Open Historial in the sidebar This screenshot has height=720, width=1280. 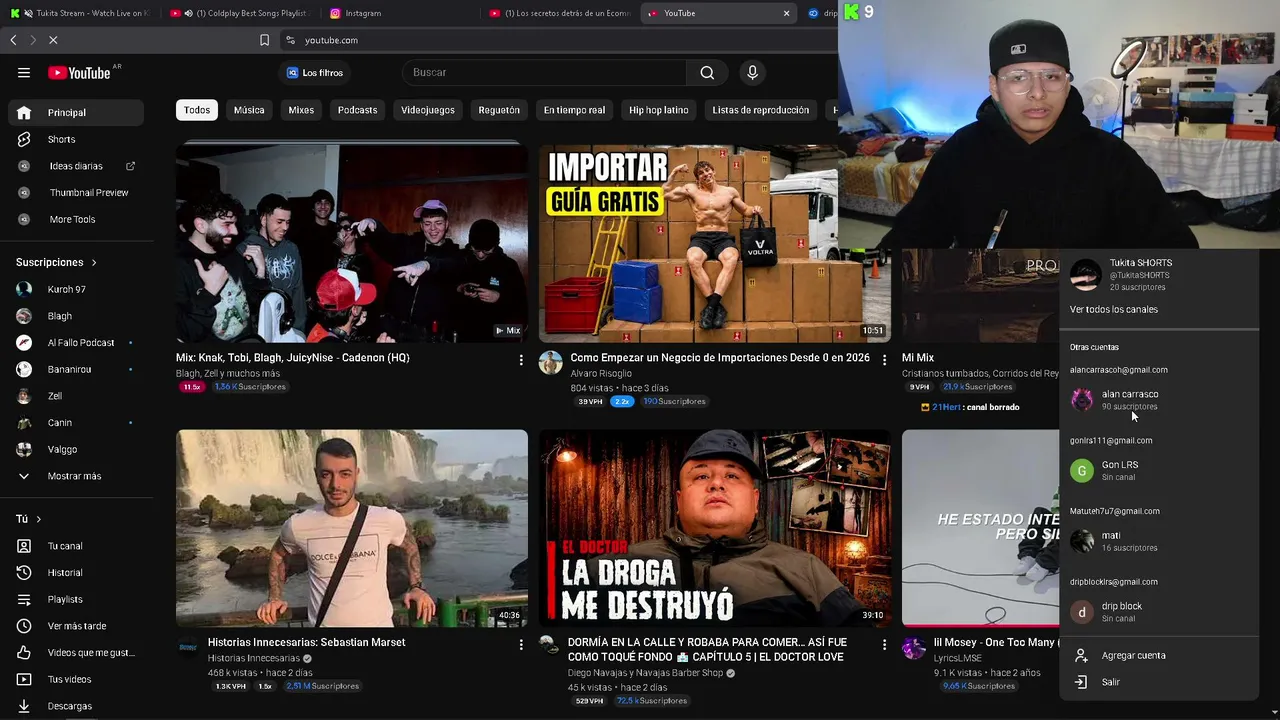[76, 573]
